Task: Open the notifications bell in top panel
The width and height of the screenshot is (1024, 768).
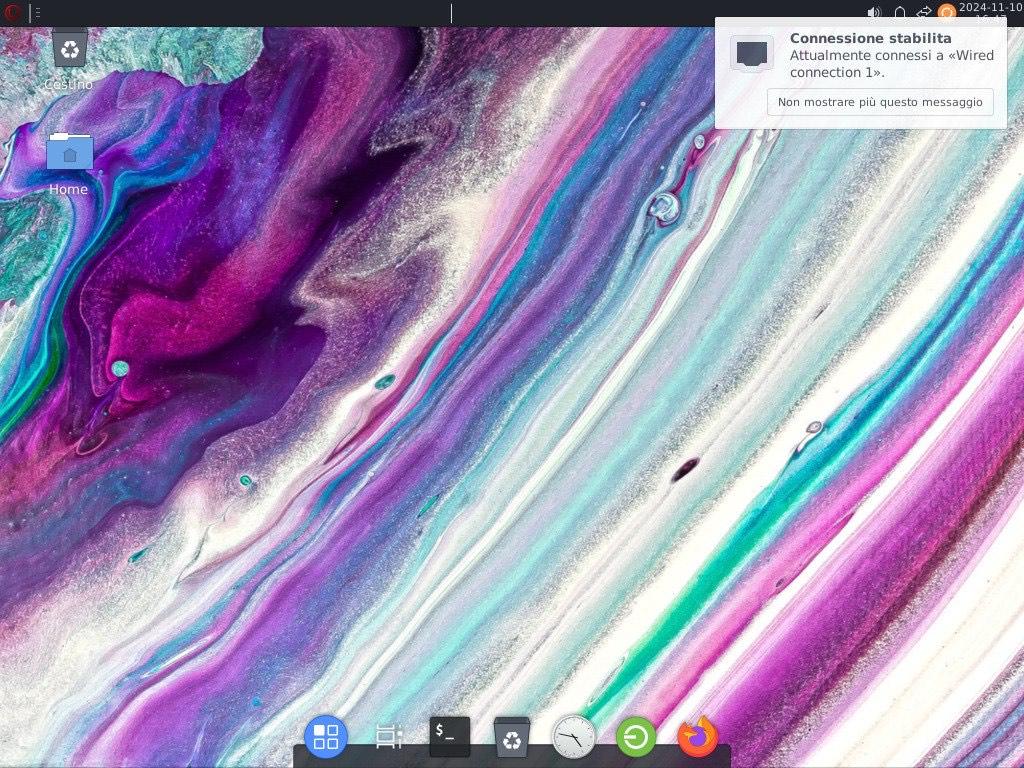Action: [899, 13]
